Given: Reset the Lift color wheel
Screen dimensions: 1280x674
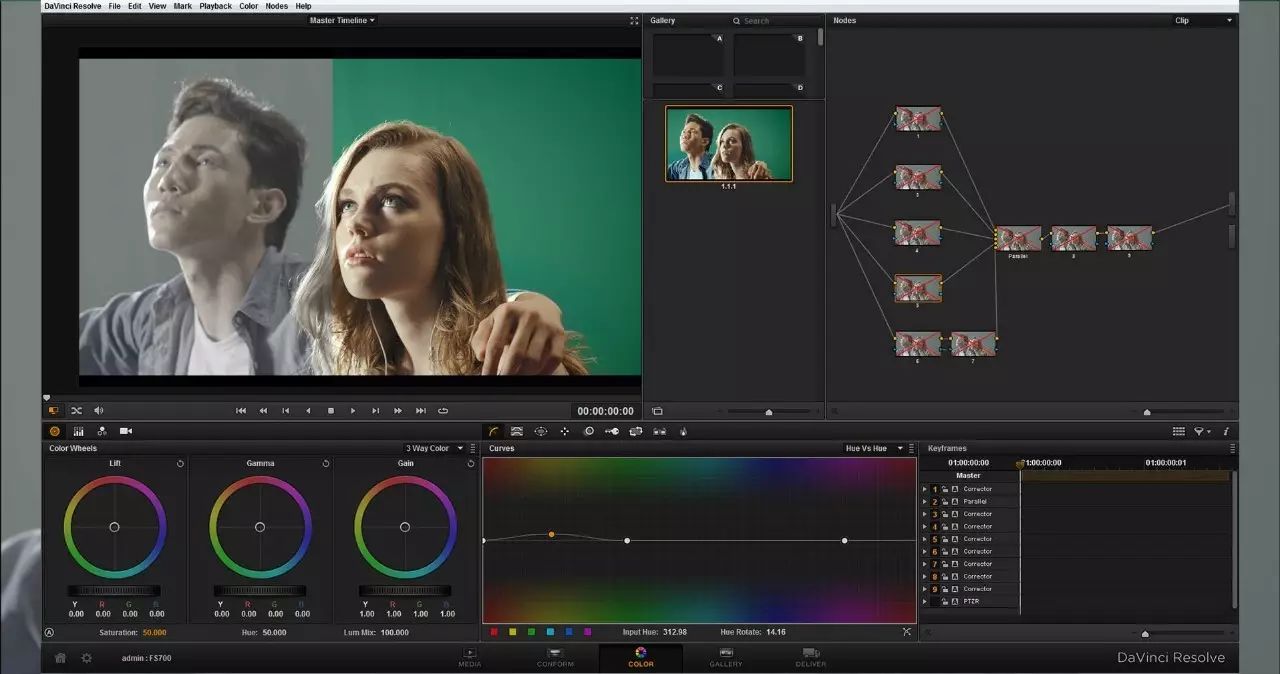Looking at the screenshot, I should click(180, 463).
